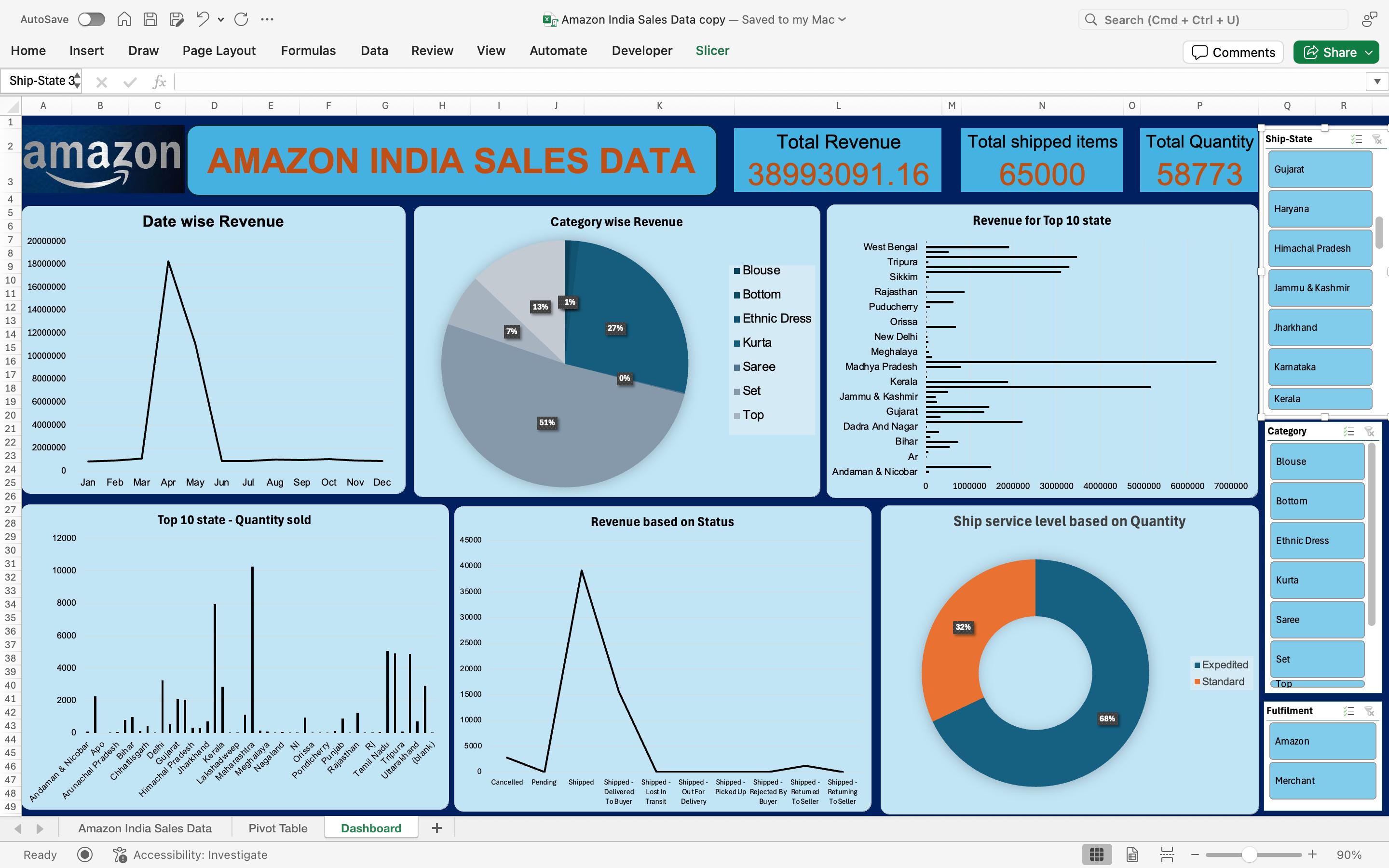Expand the formula bar arrow

[1377, 81]
